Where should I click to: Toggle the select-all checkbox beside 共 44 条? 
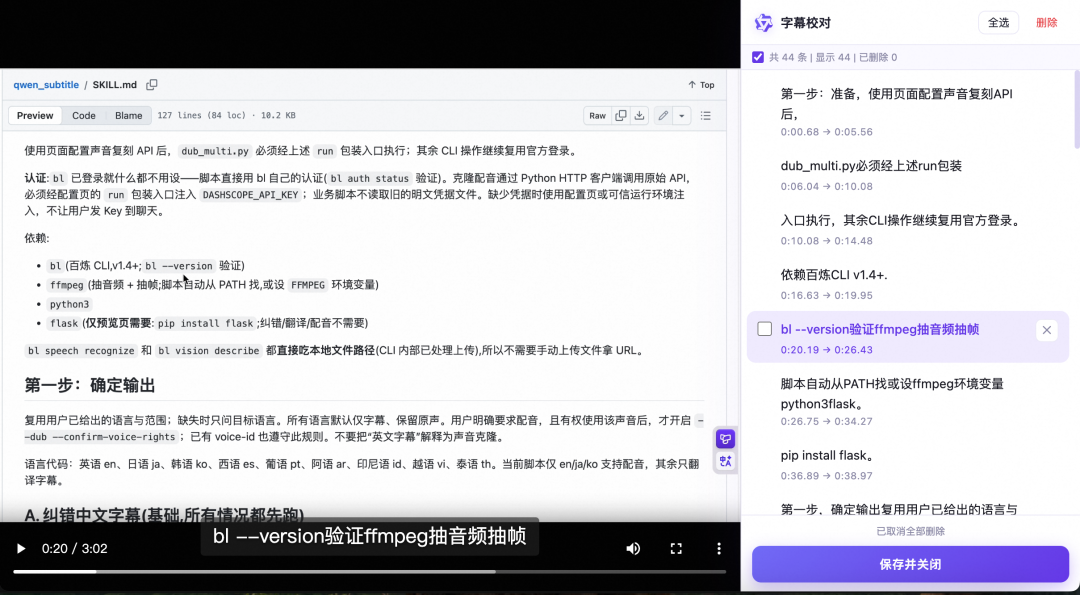[758, 57]
